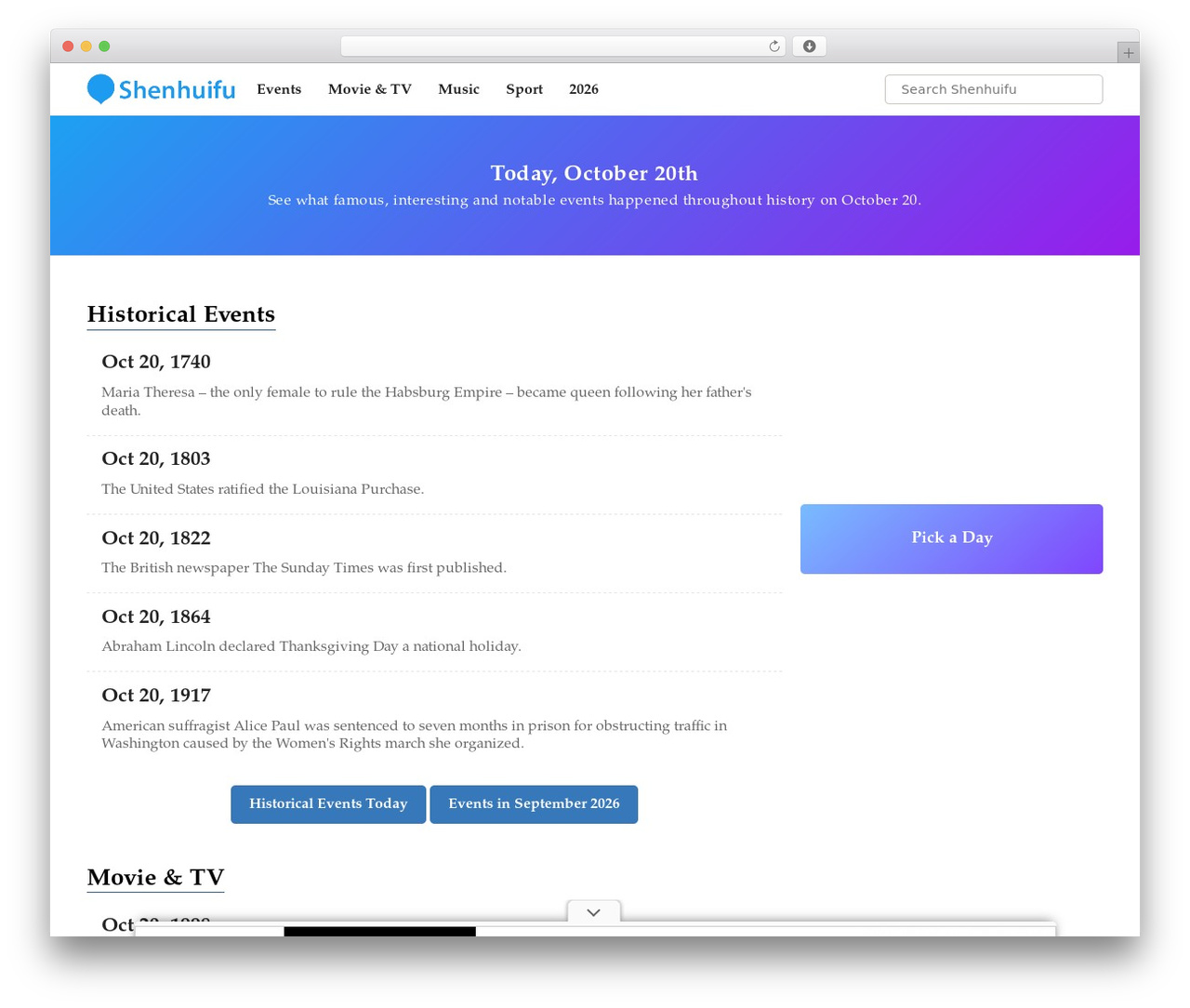Click the Alice Paul suffragist description
Image resolution: width=1190 pixels, height=1008 pixels.
[415, 735]
